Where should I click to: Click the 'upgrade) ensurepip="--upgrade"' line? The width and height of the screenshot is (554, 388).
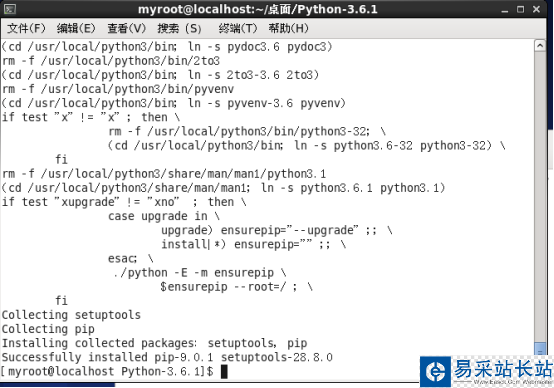pos(277,230)
